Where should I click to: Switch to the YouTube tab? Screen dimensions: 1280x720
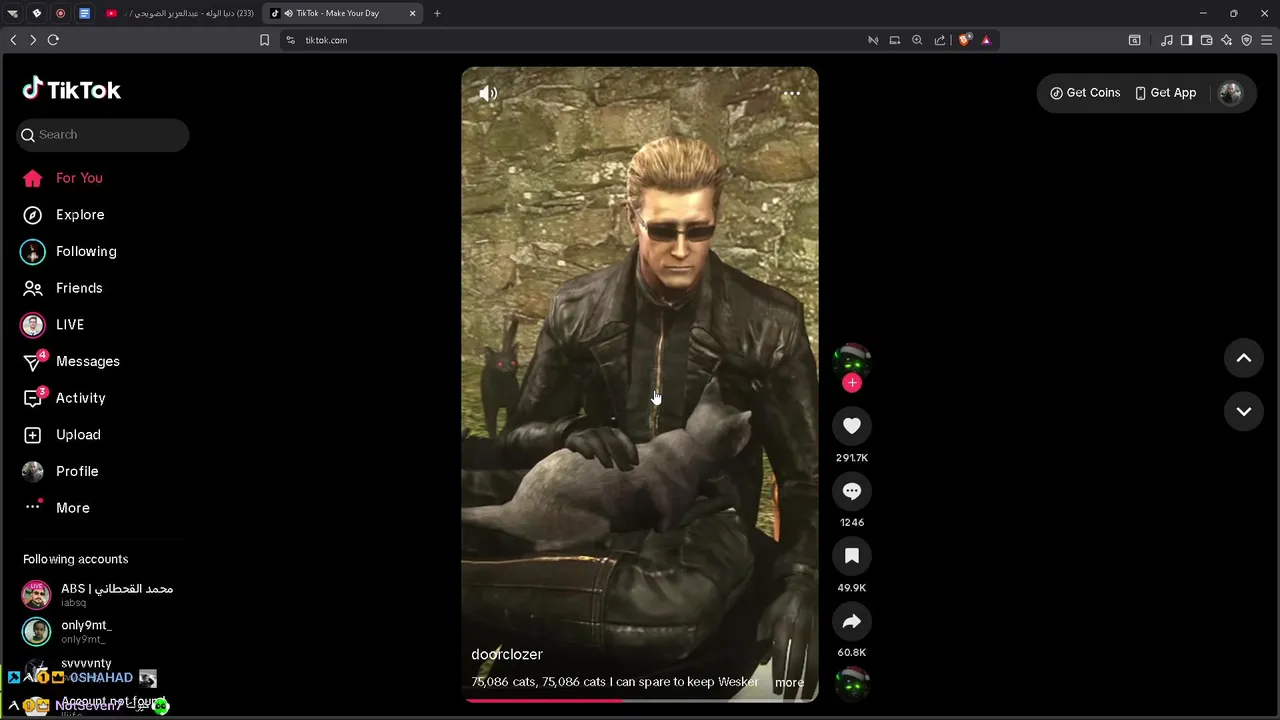coord(180,13)
